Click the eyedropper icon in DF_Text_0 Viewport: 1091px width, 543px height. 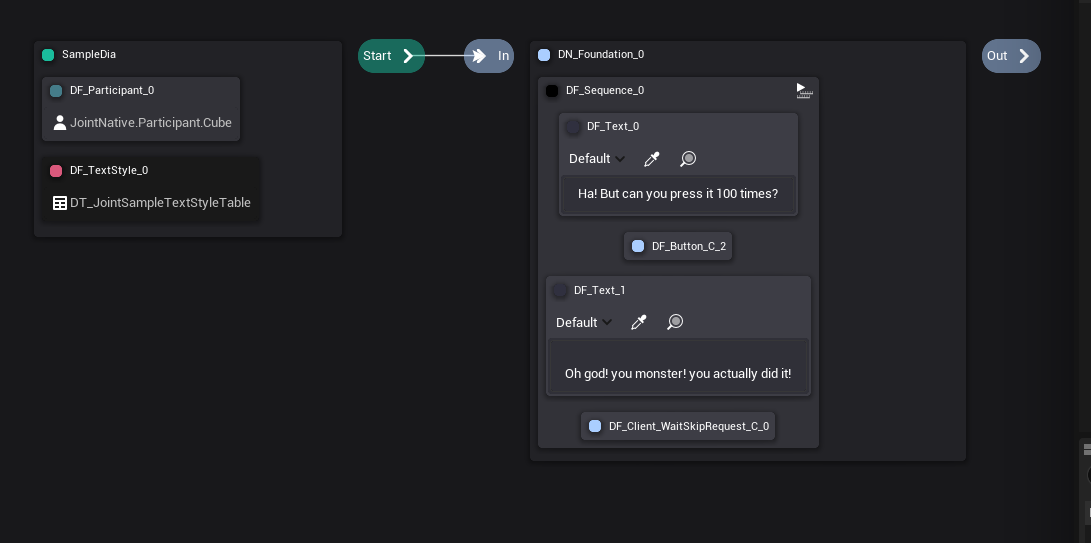pyautogui.click(x=652, y=159)
